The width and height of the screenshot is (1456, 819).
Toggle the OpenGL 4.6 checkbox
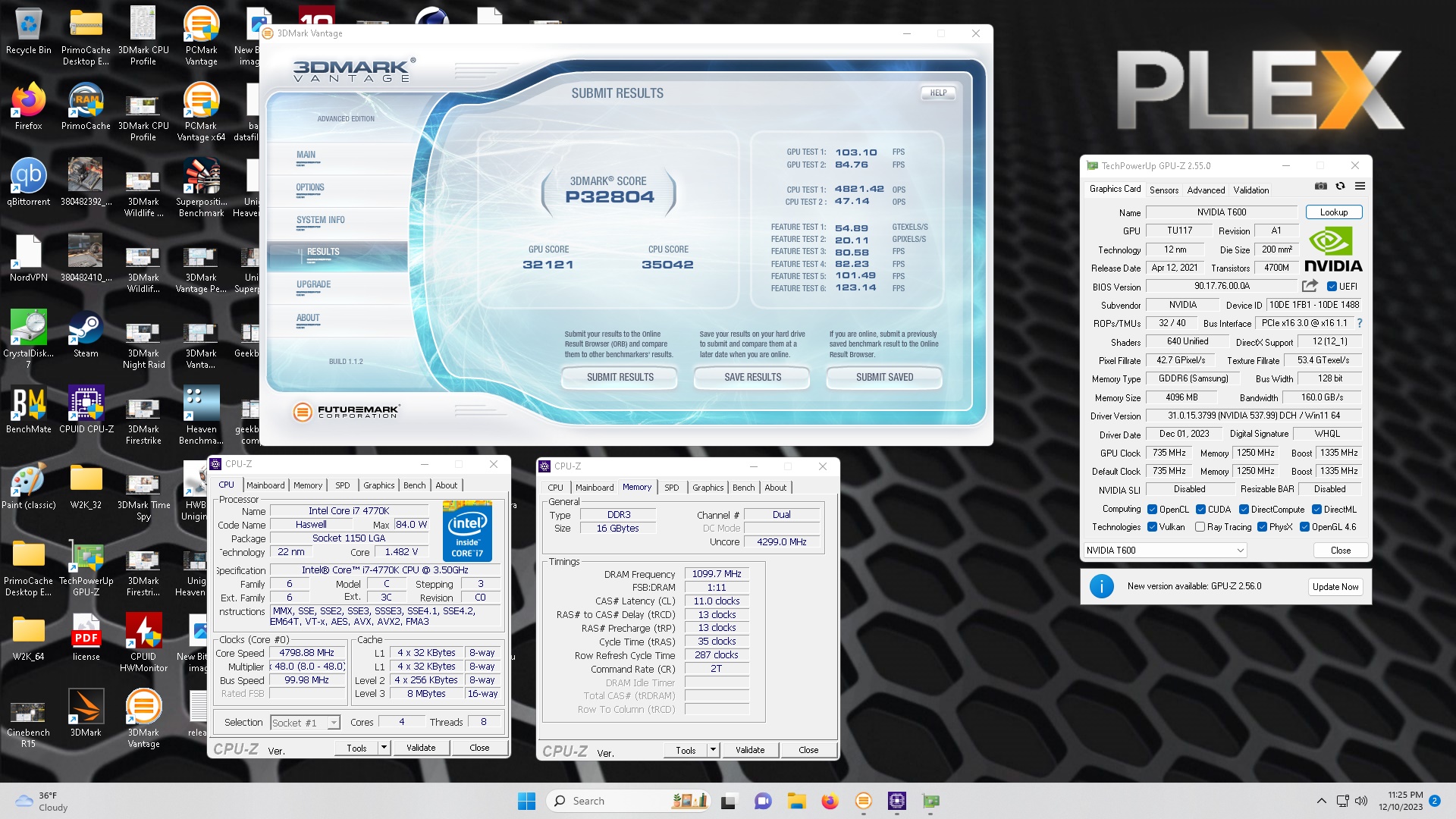(1304, 527)
